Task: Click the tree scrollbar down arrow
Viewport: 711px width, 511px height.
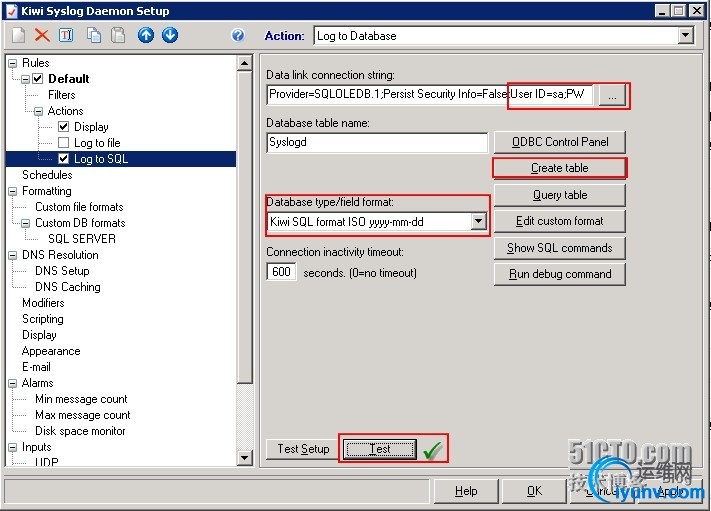Action: (244, 457)
